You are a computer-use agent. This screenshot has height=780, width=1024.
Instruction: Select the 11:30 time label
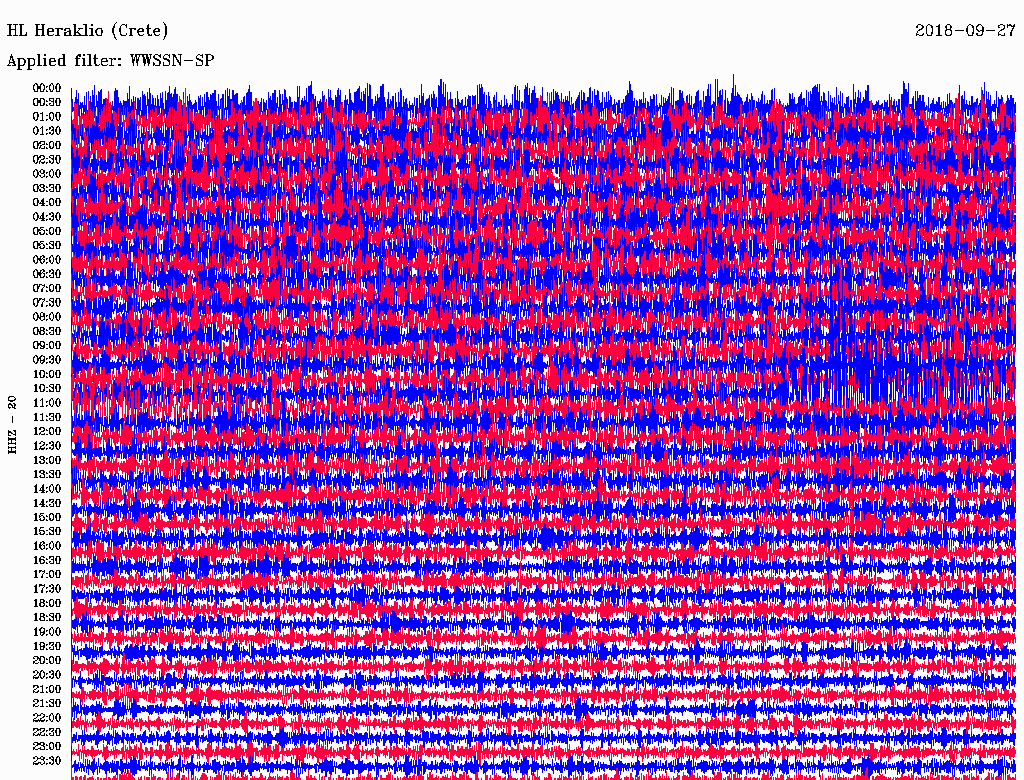46,417
